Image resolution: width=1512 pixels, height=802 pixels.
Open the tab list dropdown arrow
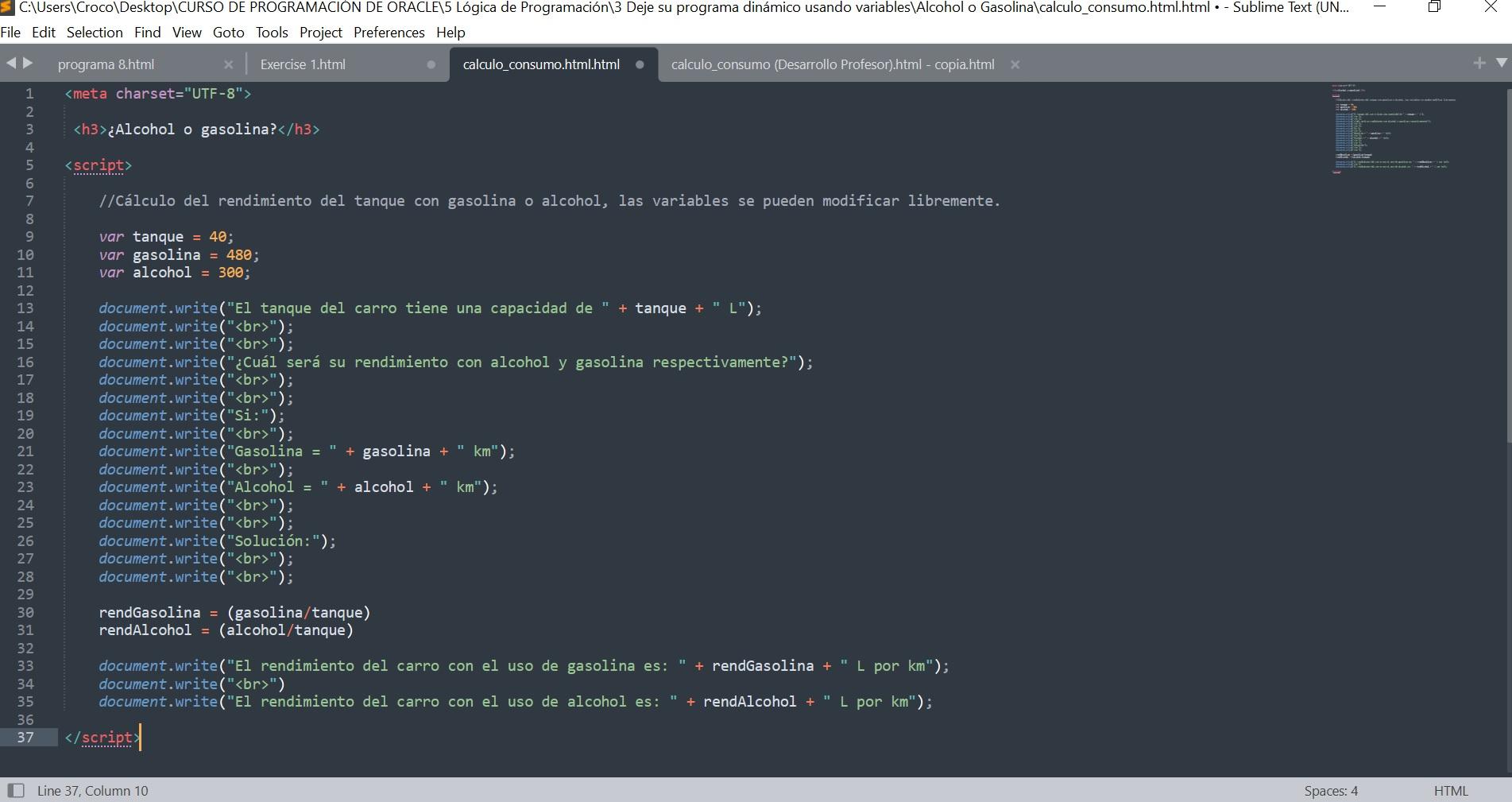pyautogui.click(x=1502, y=63)
